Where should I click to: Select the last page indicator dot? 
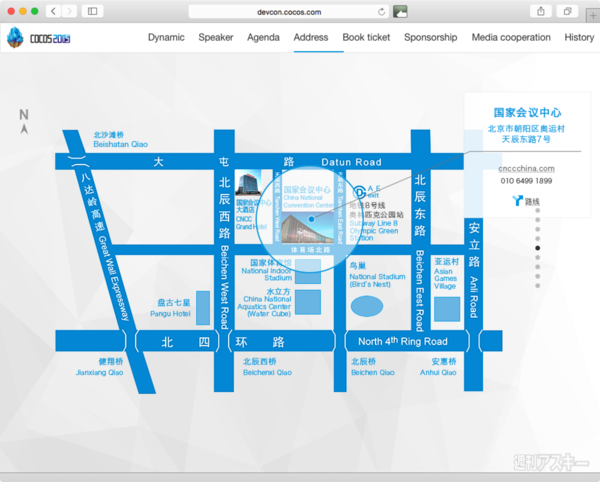pyautogui.click(x=538, y=286)
